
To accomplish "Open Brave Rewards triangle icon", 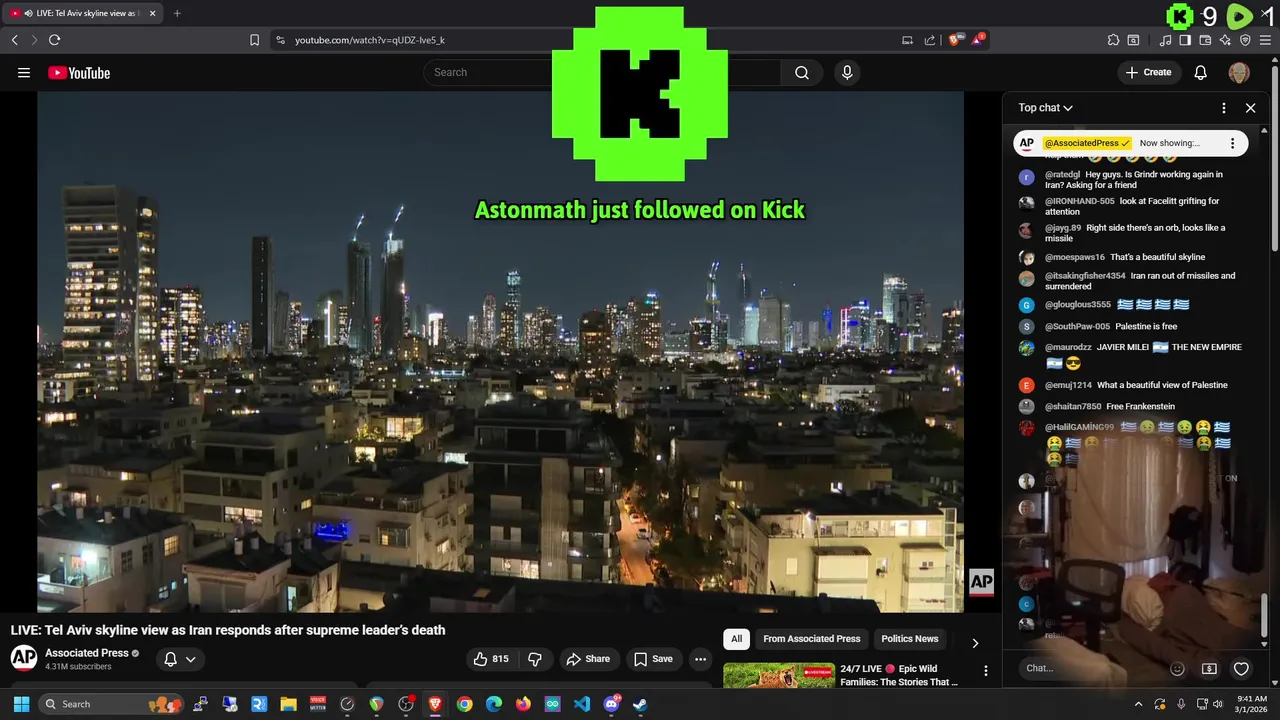I will tap(977, 40).
